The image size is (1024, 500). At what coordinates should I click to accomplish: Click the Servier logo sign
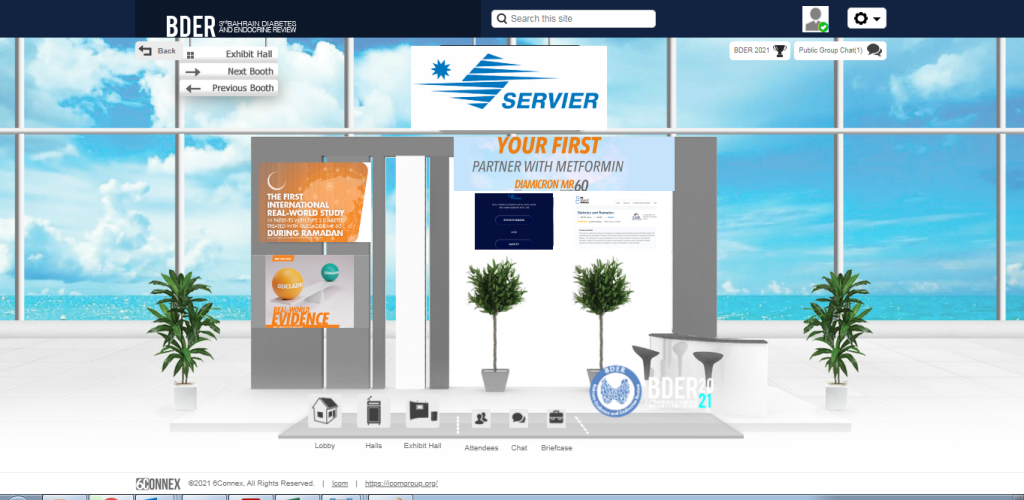coord(508,86)
